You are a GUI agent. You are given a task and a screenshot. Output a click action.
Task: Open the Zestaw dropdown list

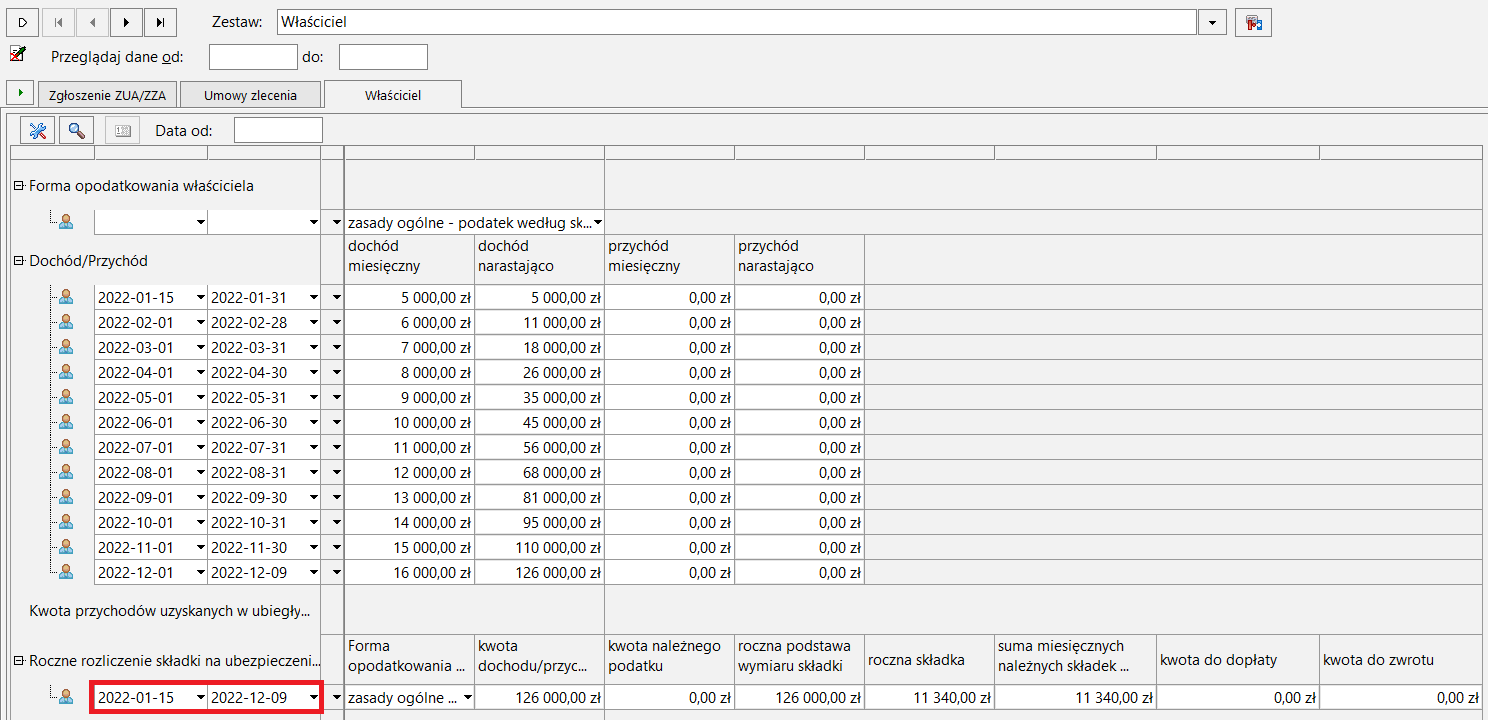[1212, 22]
